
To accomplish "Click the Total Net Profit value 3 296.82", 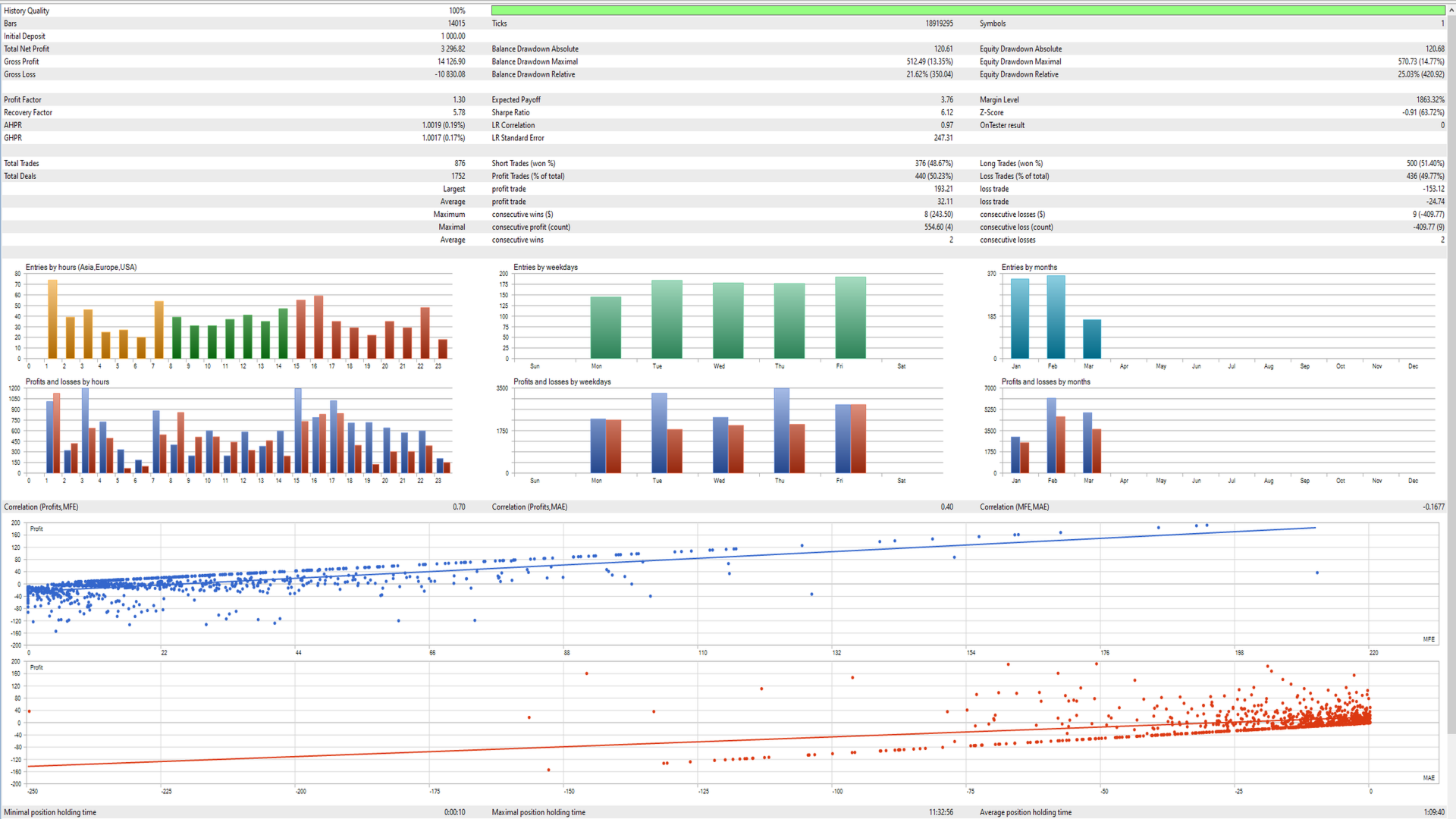I will click(x=453, y=49).
